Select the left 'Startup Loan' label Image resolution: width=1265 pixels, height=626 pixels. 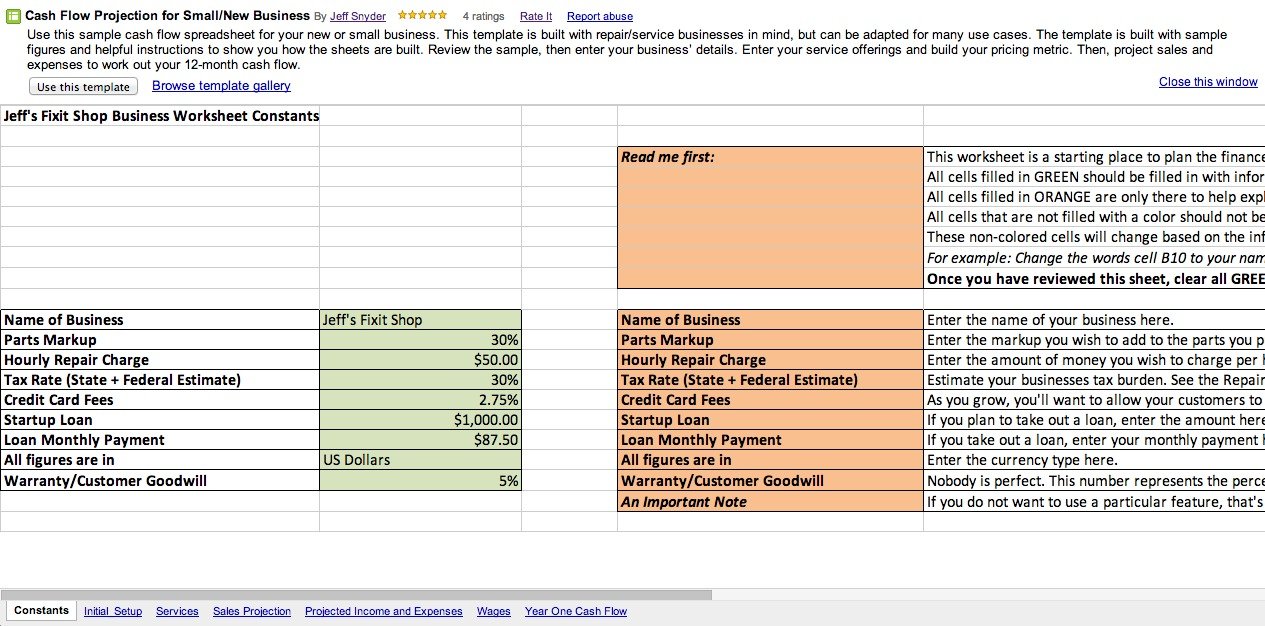click(160, 420)
